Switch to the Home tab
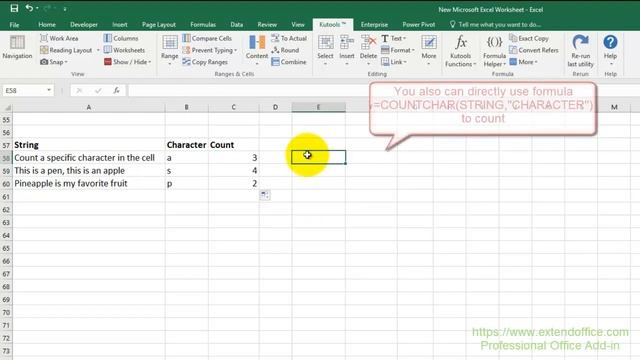640x360 pixels. (x=47, y=24)
